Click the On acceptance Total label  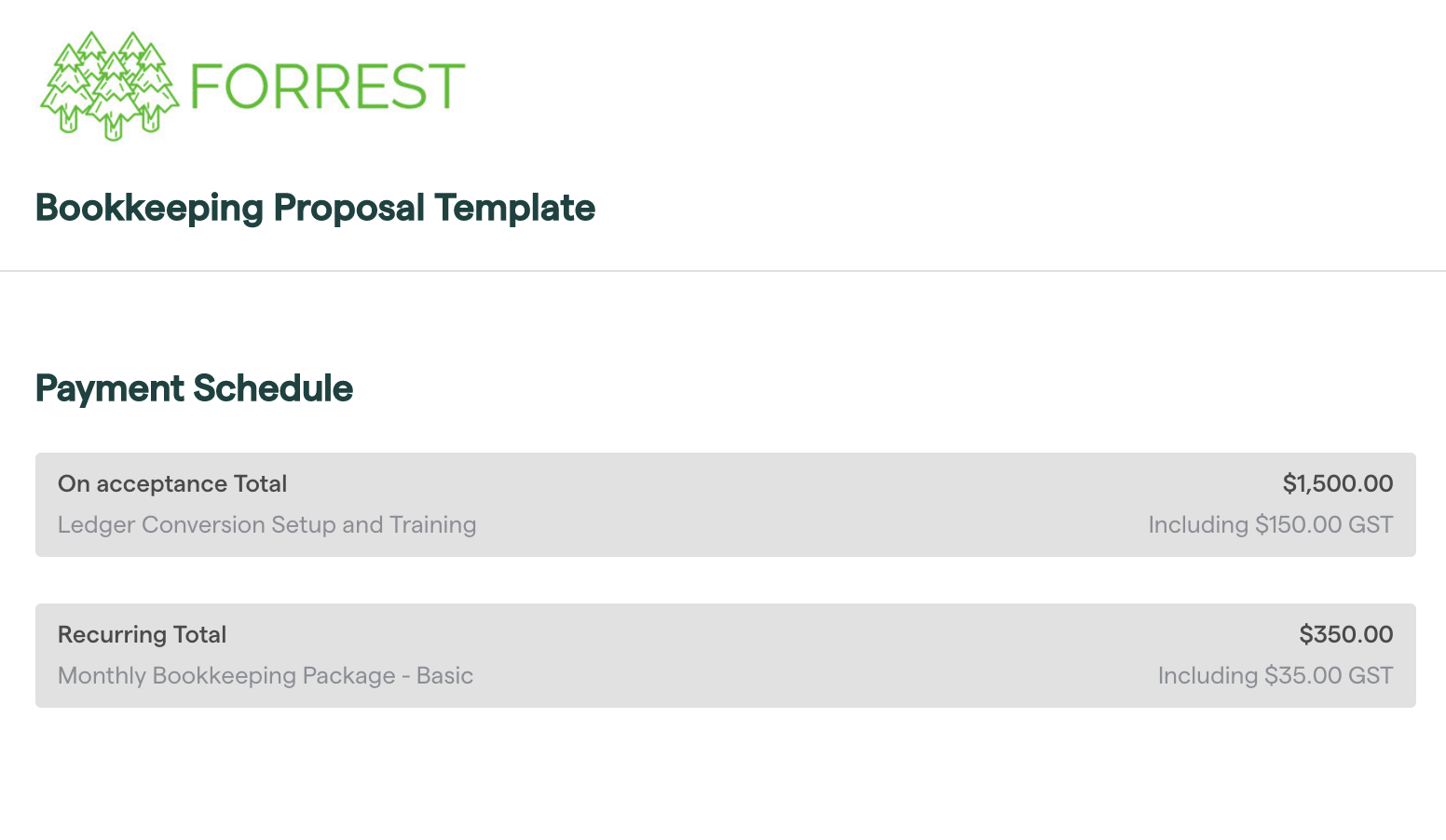coord(172,484)
